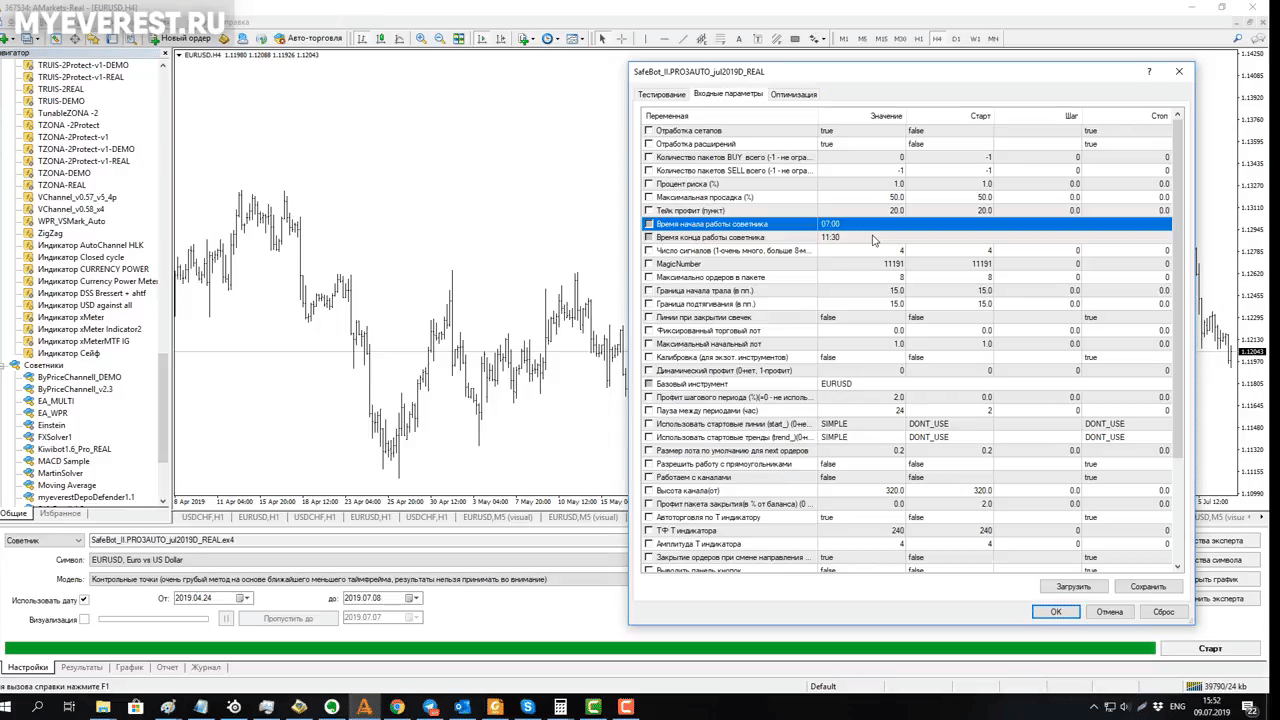Open the Calculator taskbar icon

pos(560,707)
